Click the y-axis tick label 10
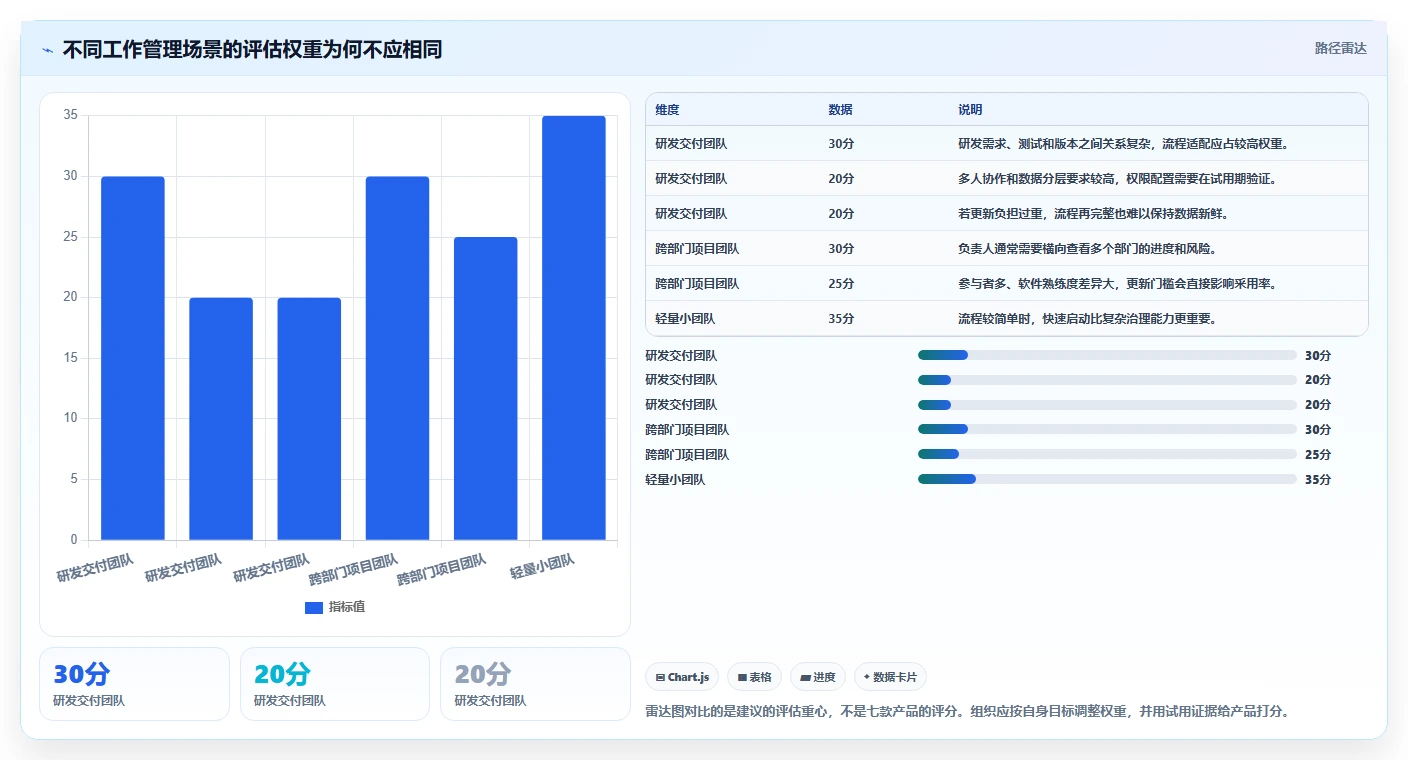 [x=70, y=419]
